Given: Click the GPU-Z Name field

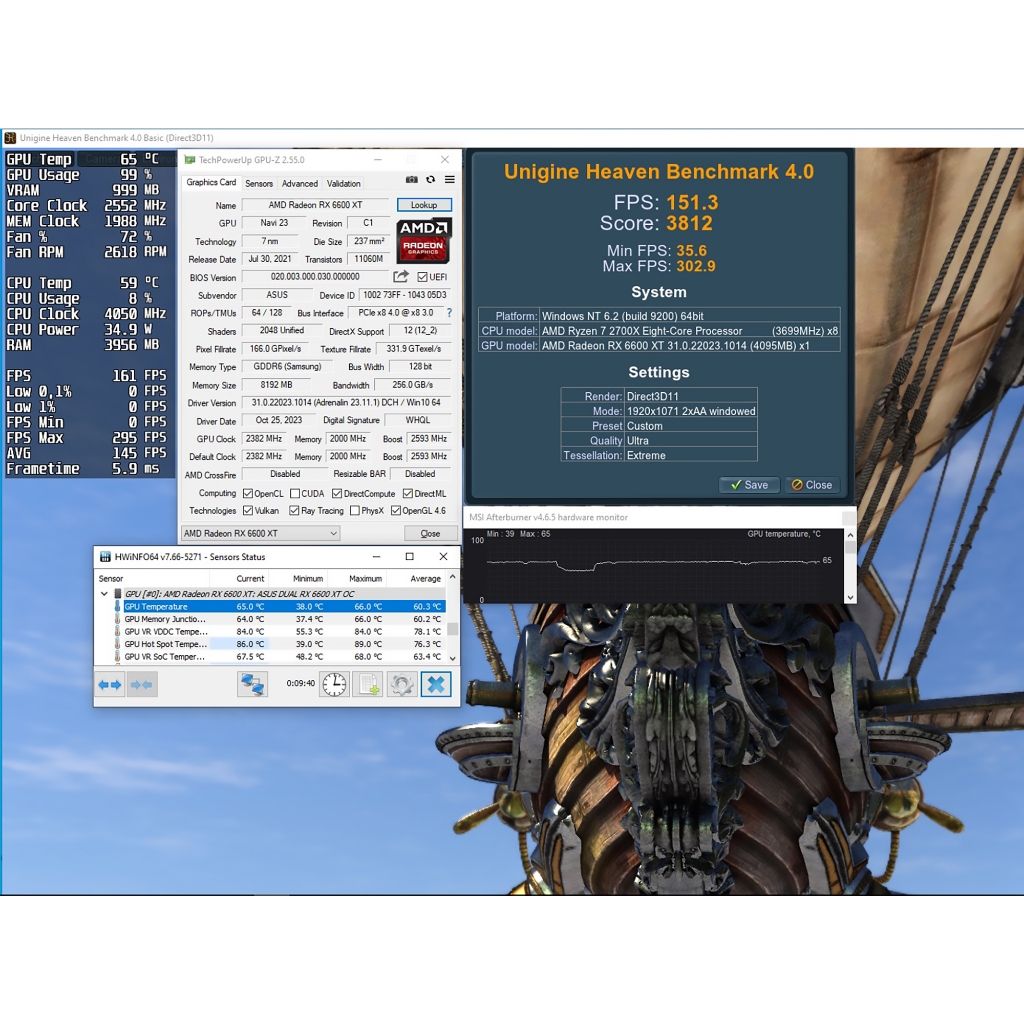Looking at the screenshot, I should tap(315, 205).
